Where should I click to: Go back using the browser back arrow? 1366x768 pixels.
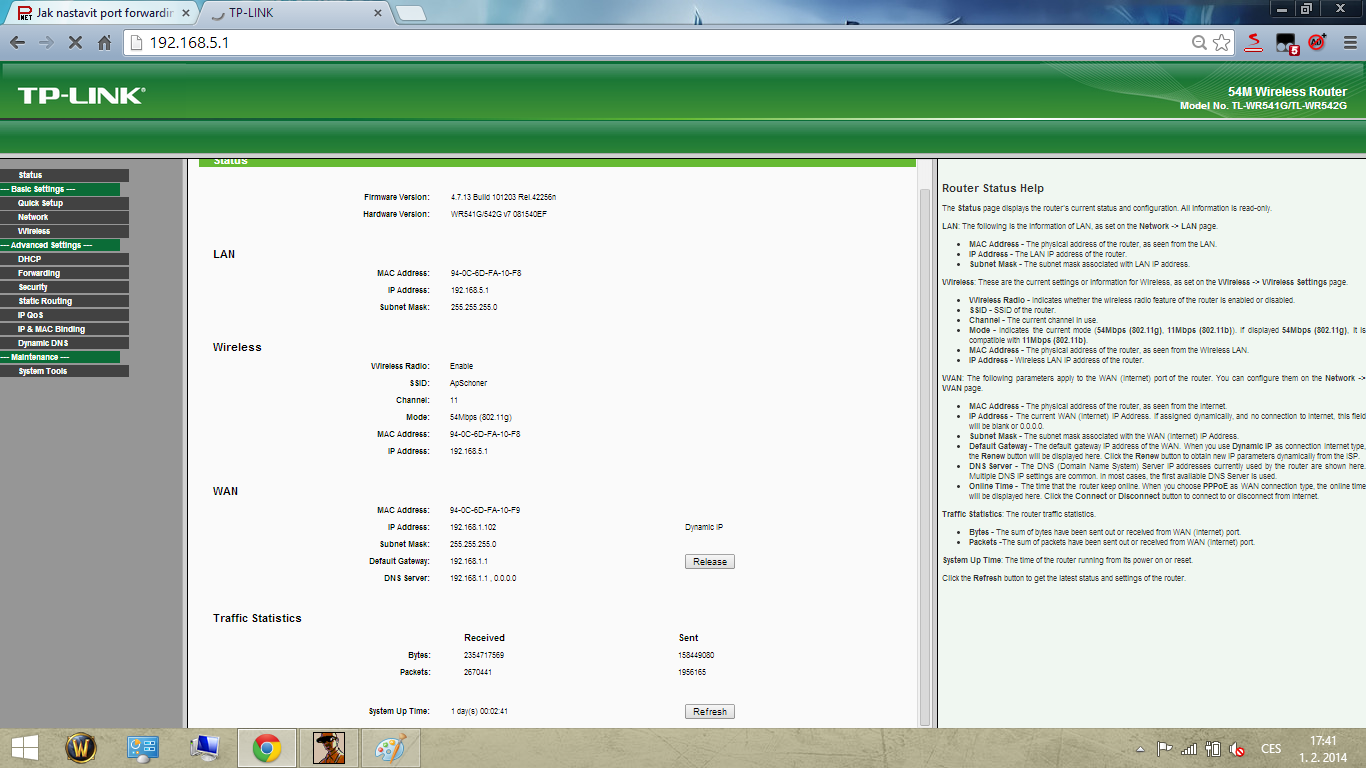coord(17,43)
